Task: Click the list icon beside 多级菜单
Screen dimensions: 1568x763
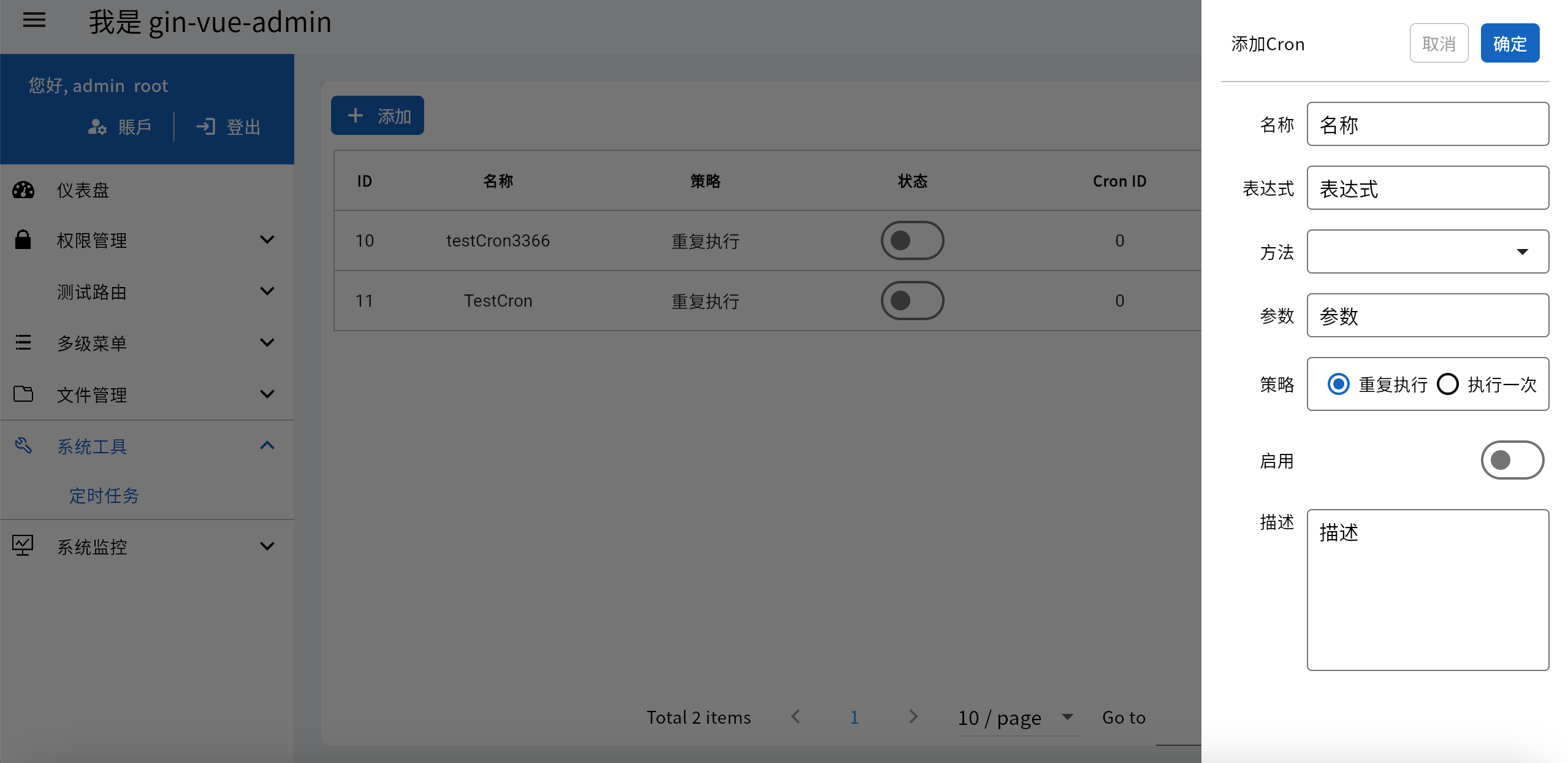Action: (x=23, y=342)
